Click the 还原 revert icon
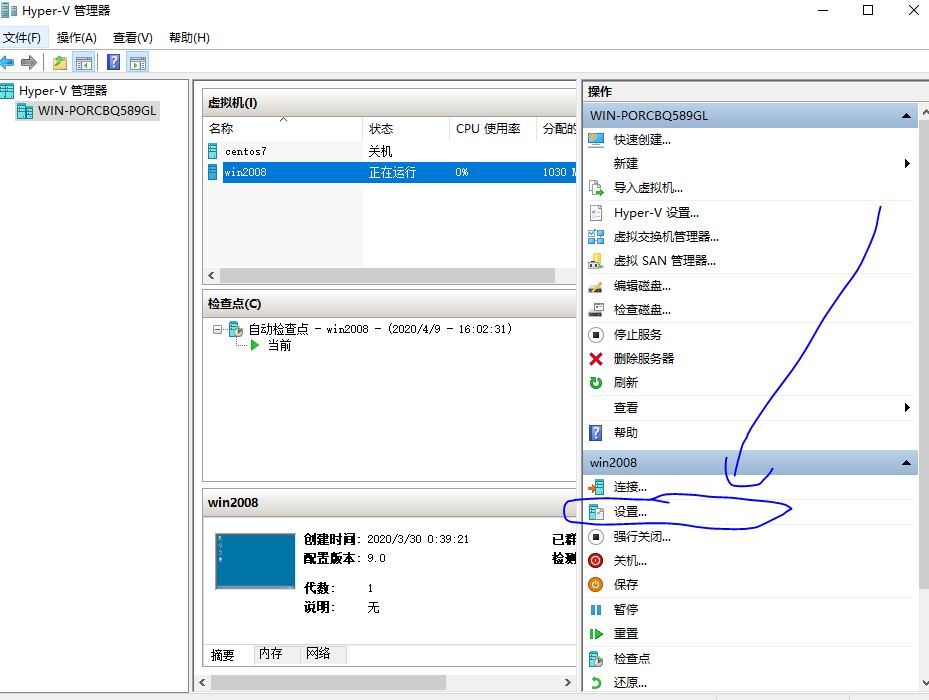 (596, 683)
